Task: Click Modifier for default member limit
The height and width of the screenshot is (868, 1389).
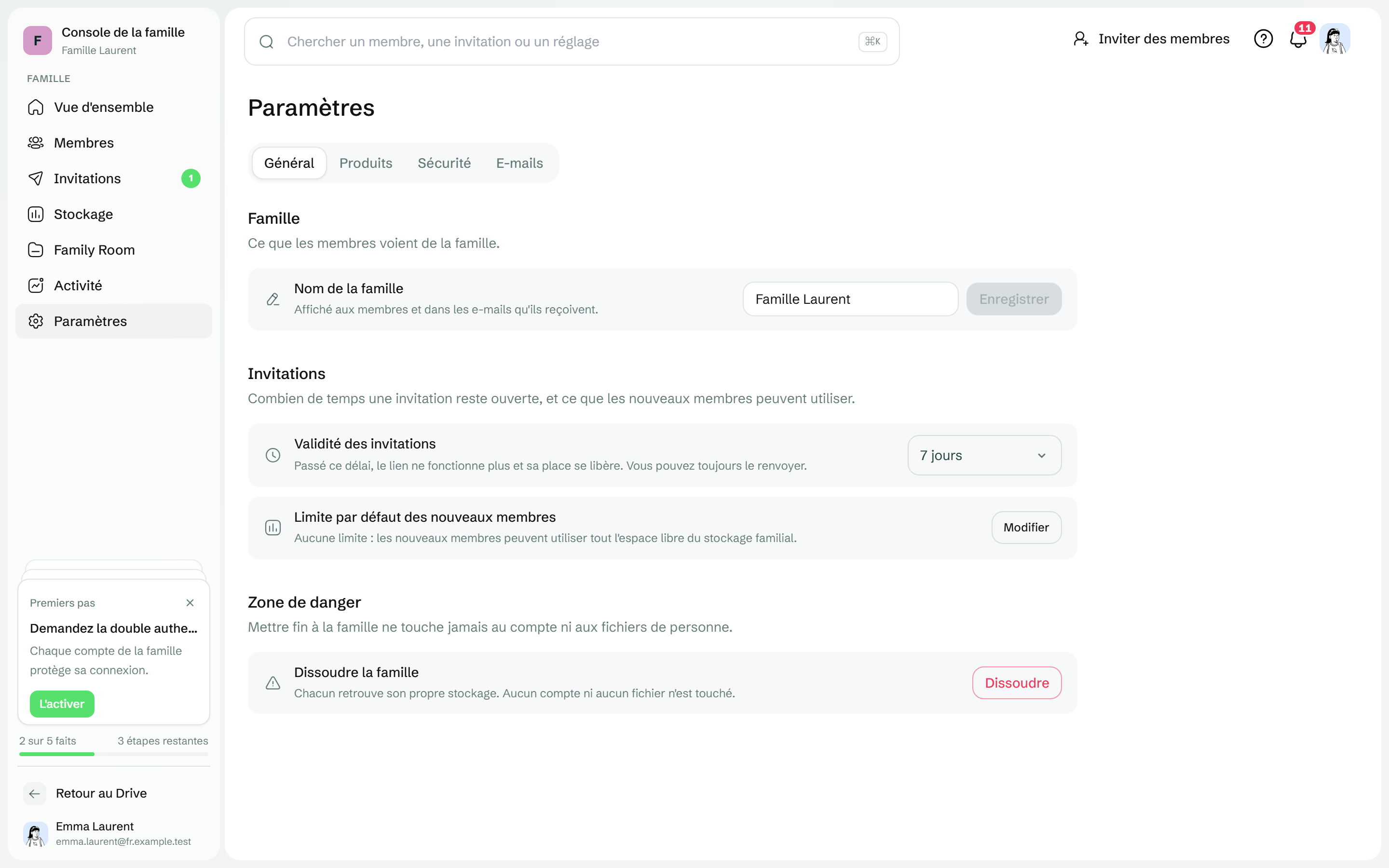Action: [x=1026, y=527]
